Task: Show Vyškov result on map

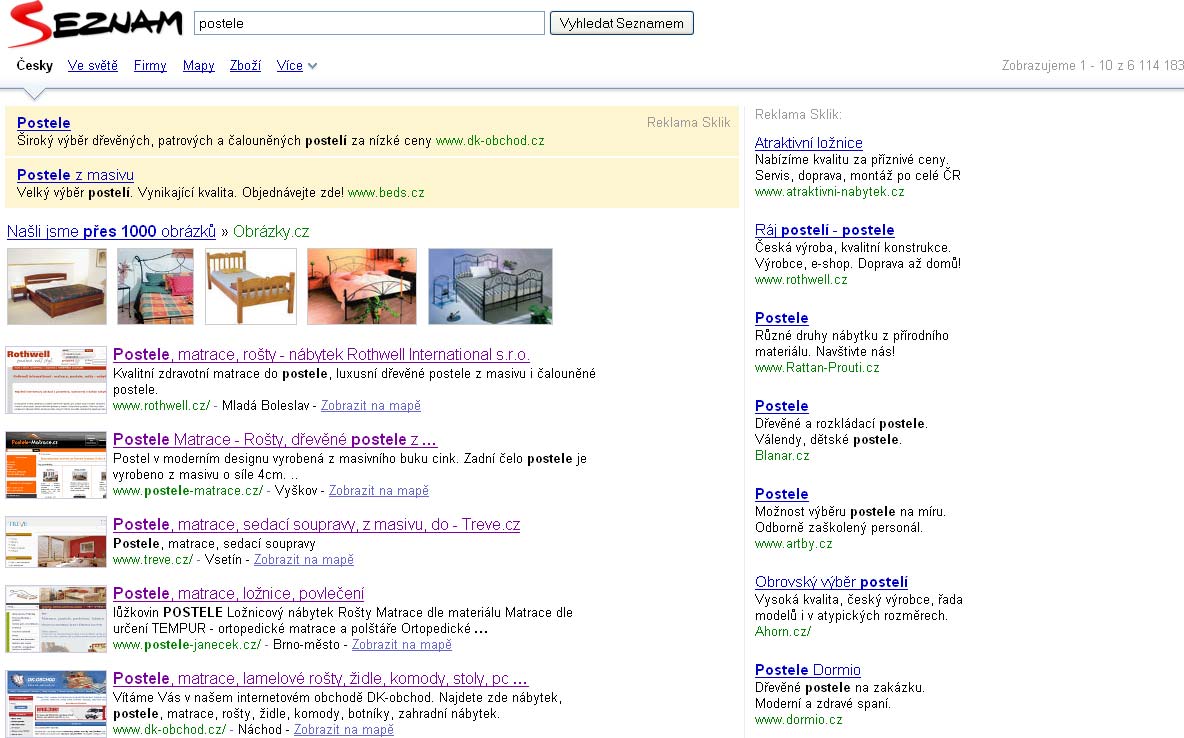Action: tap(379, 491)
